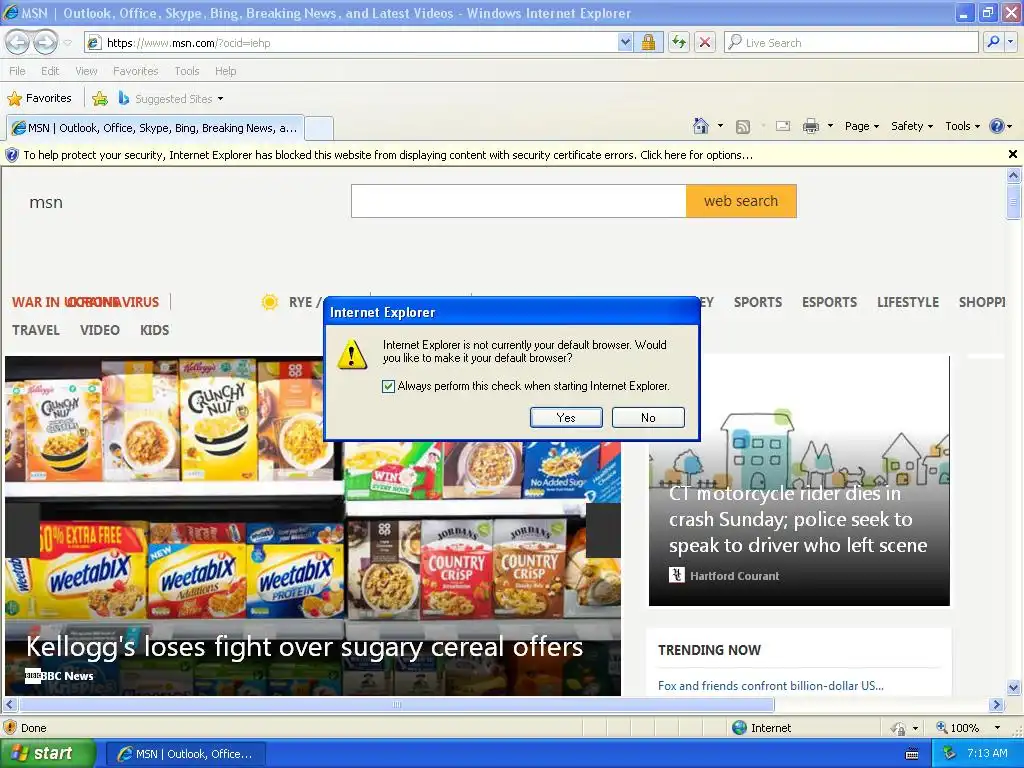
Task: Click the Hartford Courant source icon
Action: coord(677,575)
